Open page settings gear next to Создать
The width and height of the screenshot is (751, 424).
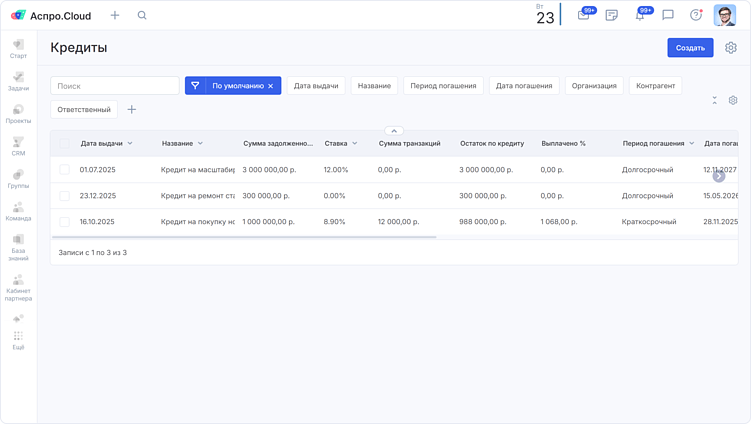(731, 48)
